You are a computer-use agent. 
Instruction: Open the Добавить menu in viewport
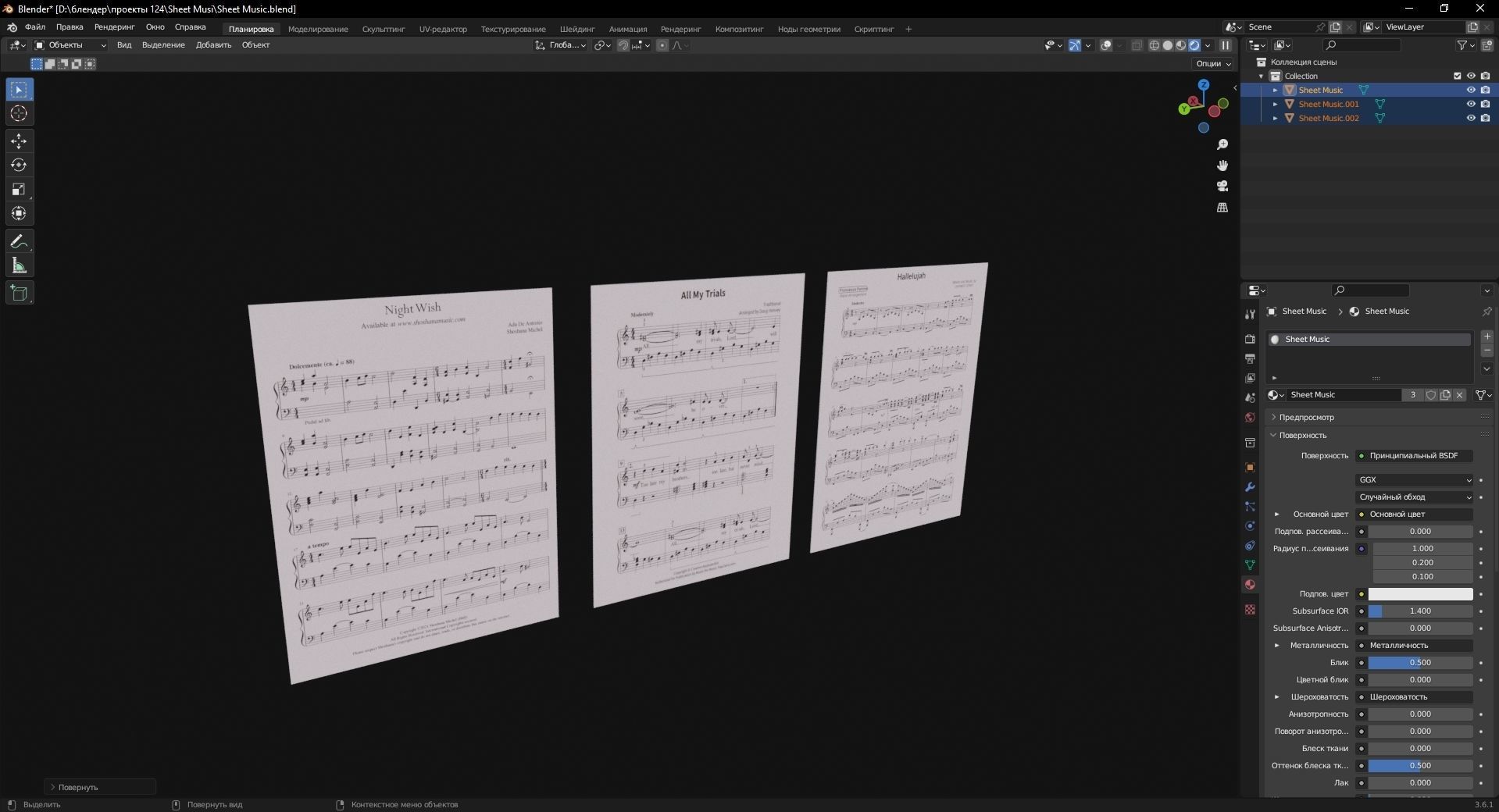213,45
